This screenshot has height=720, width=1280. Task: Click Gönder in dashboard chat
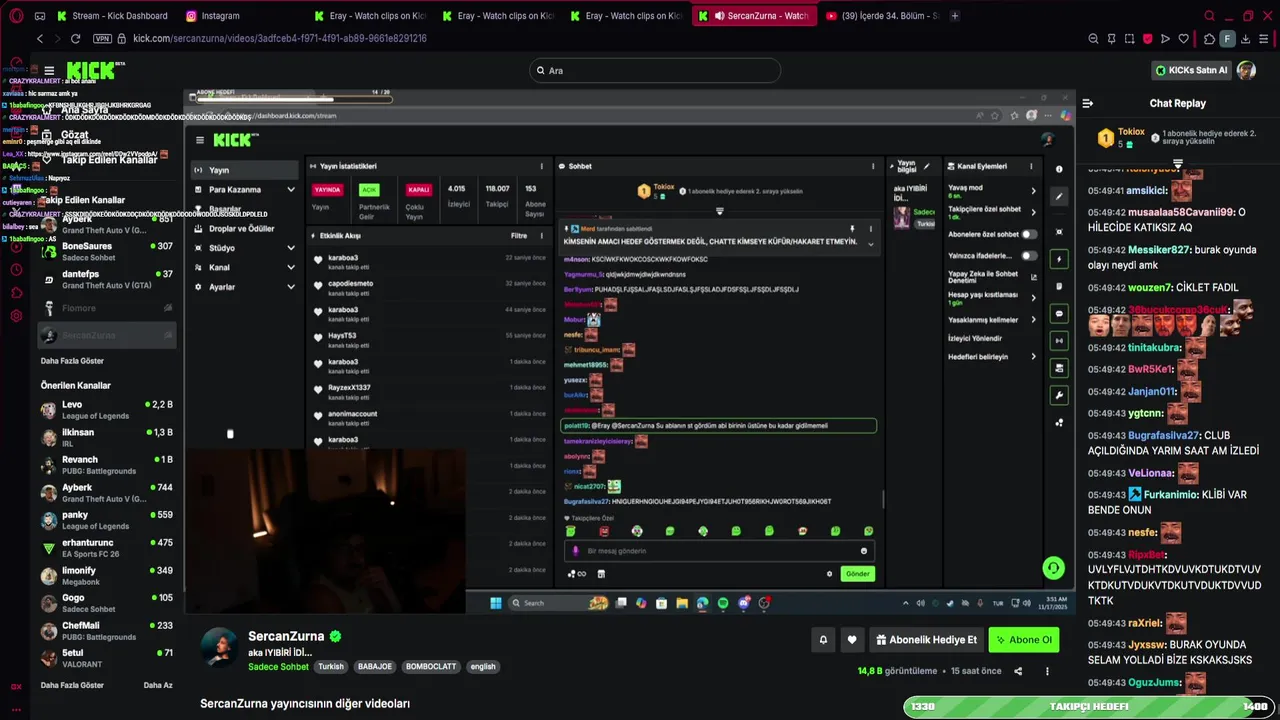pos(858,574)
